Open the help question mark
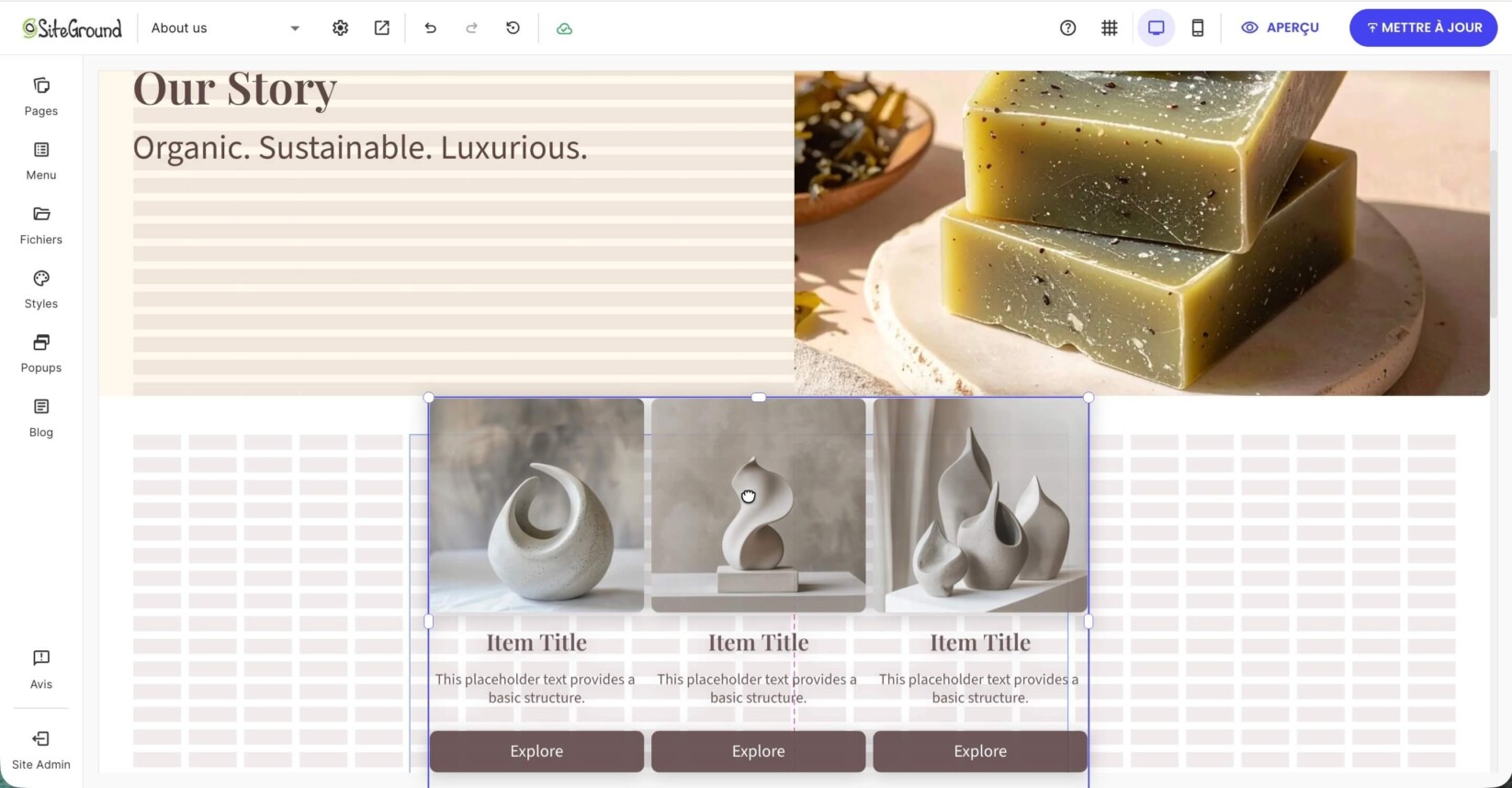This screenshot has width=1512, height=788. [x=1067, y=28]
